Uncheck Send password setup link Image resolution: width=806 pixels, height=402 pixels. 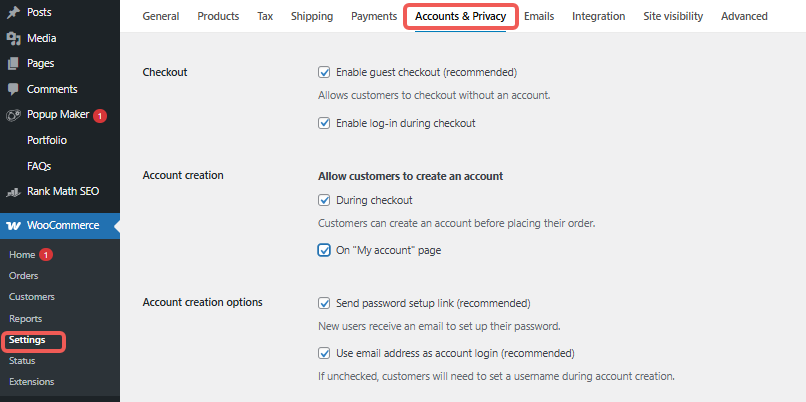point(324,302)
